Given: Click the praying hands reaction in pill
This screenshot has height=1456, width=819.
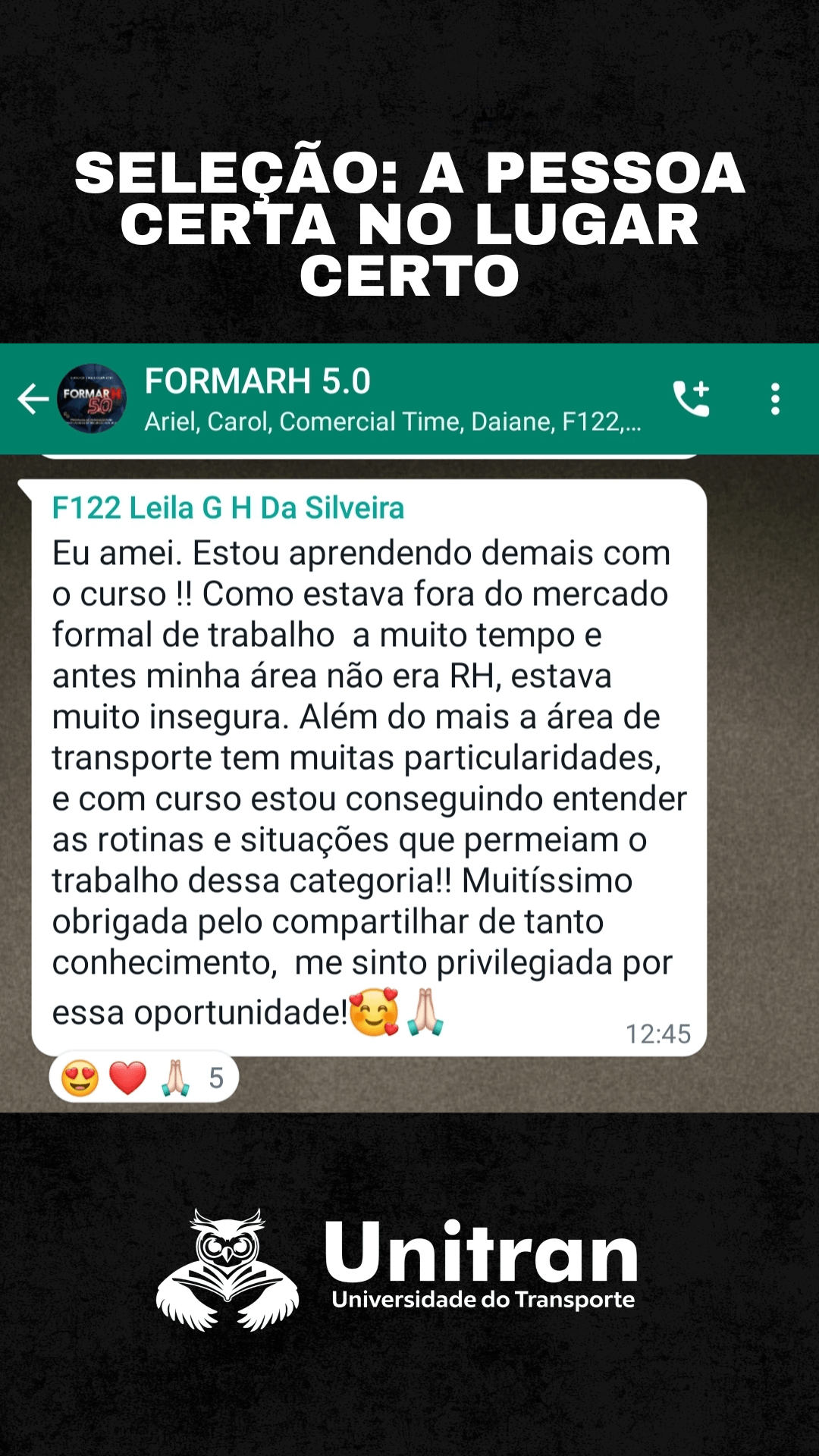Looking at the screenshot, I should (176, 1078).
